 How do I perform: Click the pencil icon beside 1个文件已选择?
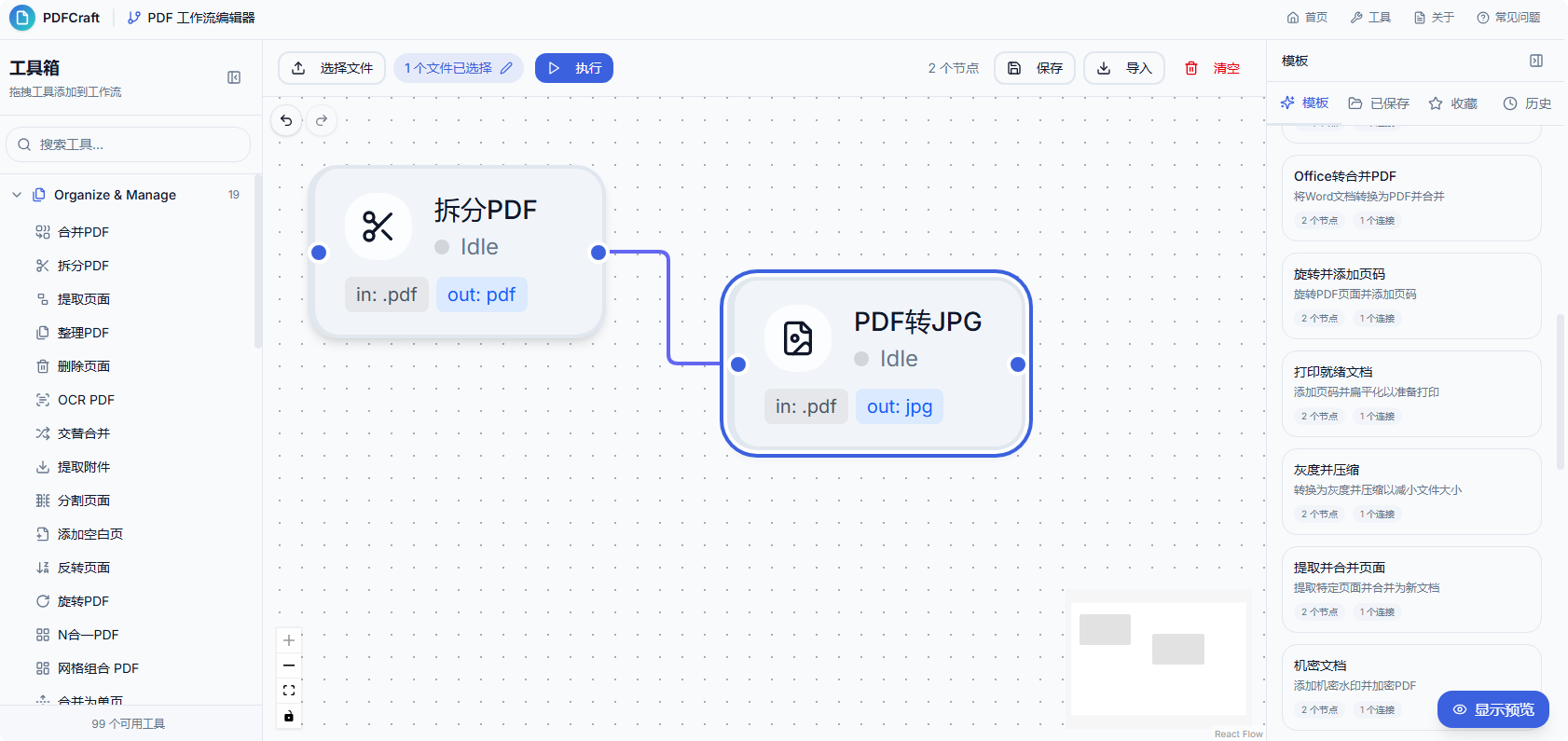(506, 68)
